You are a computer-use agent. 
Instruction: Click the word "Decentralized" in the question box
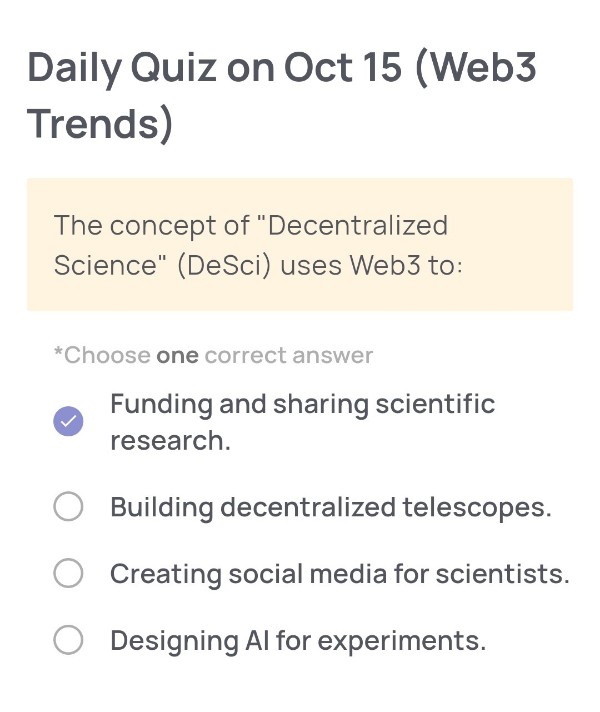click(358, 226)
